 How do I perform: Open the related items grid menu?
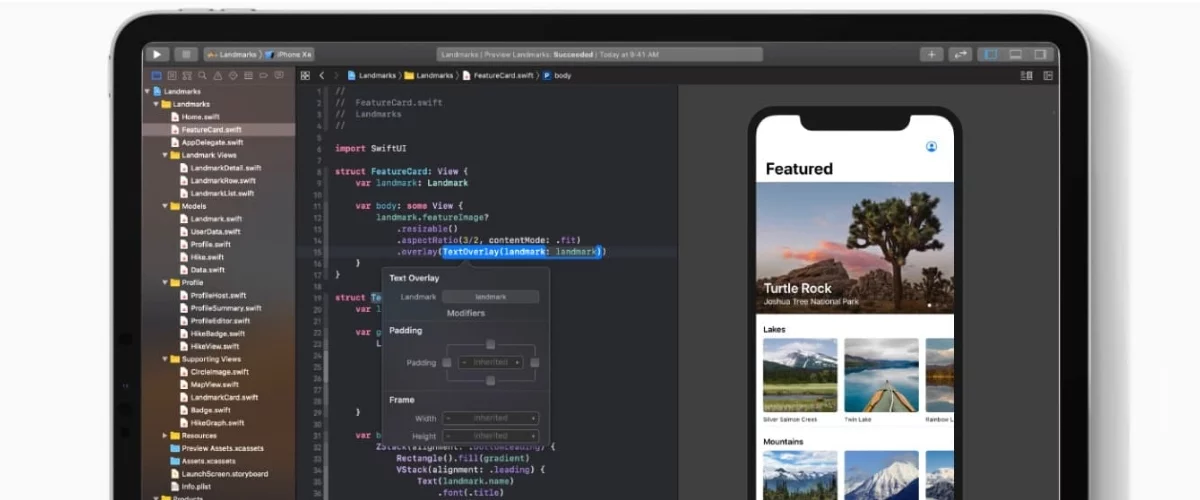(x=305, y=75)
